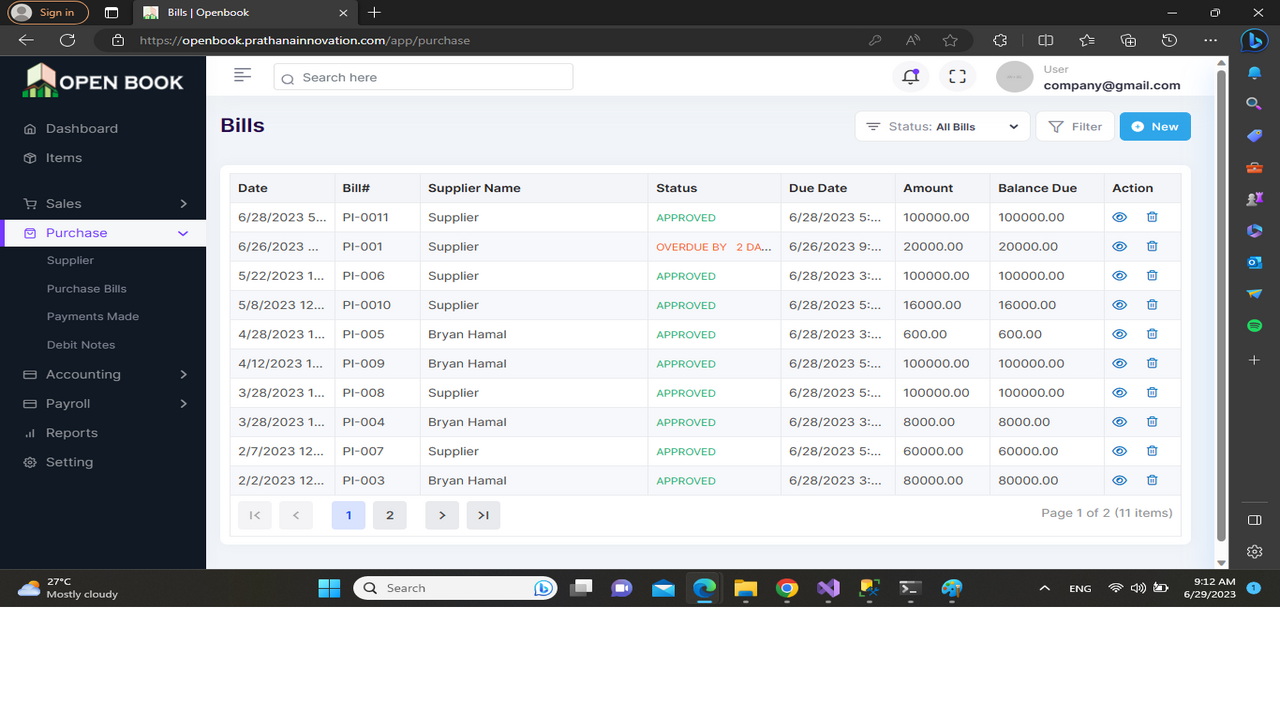Click the New button to create a bill
Screen dimensions: 1280x720
click(x=1155, y=126)
